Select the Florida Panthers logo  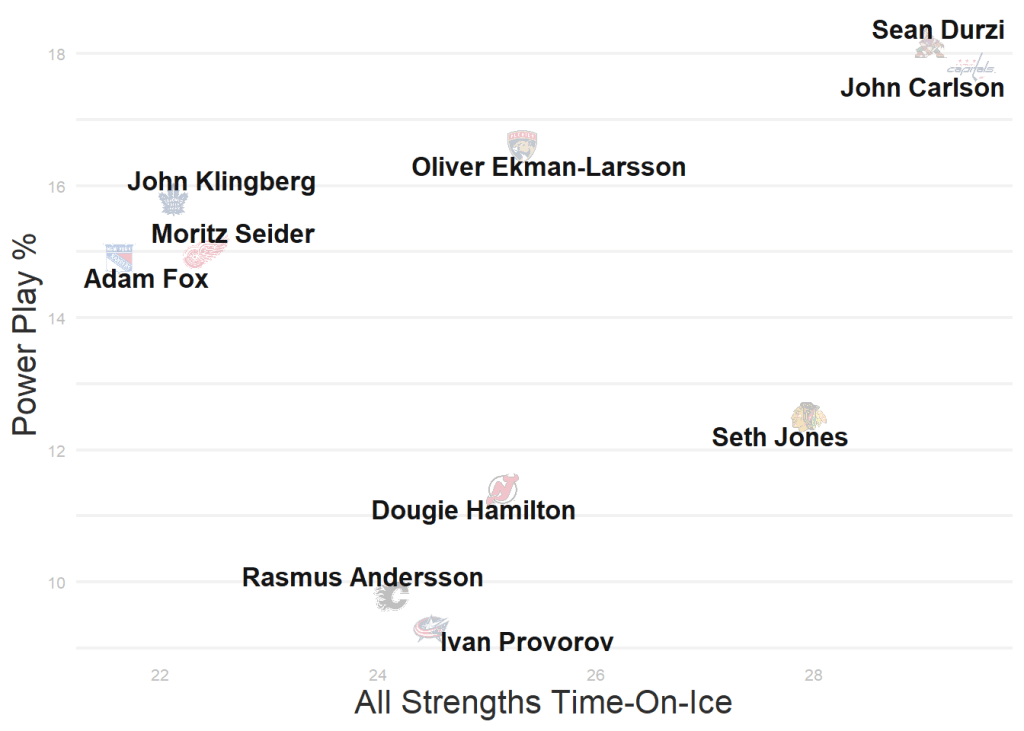click(x=522, y=146)
